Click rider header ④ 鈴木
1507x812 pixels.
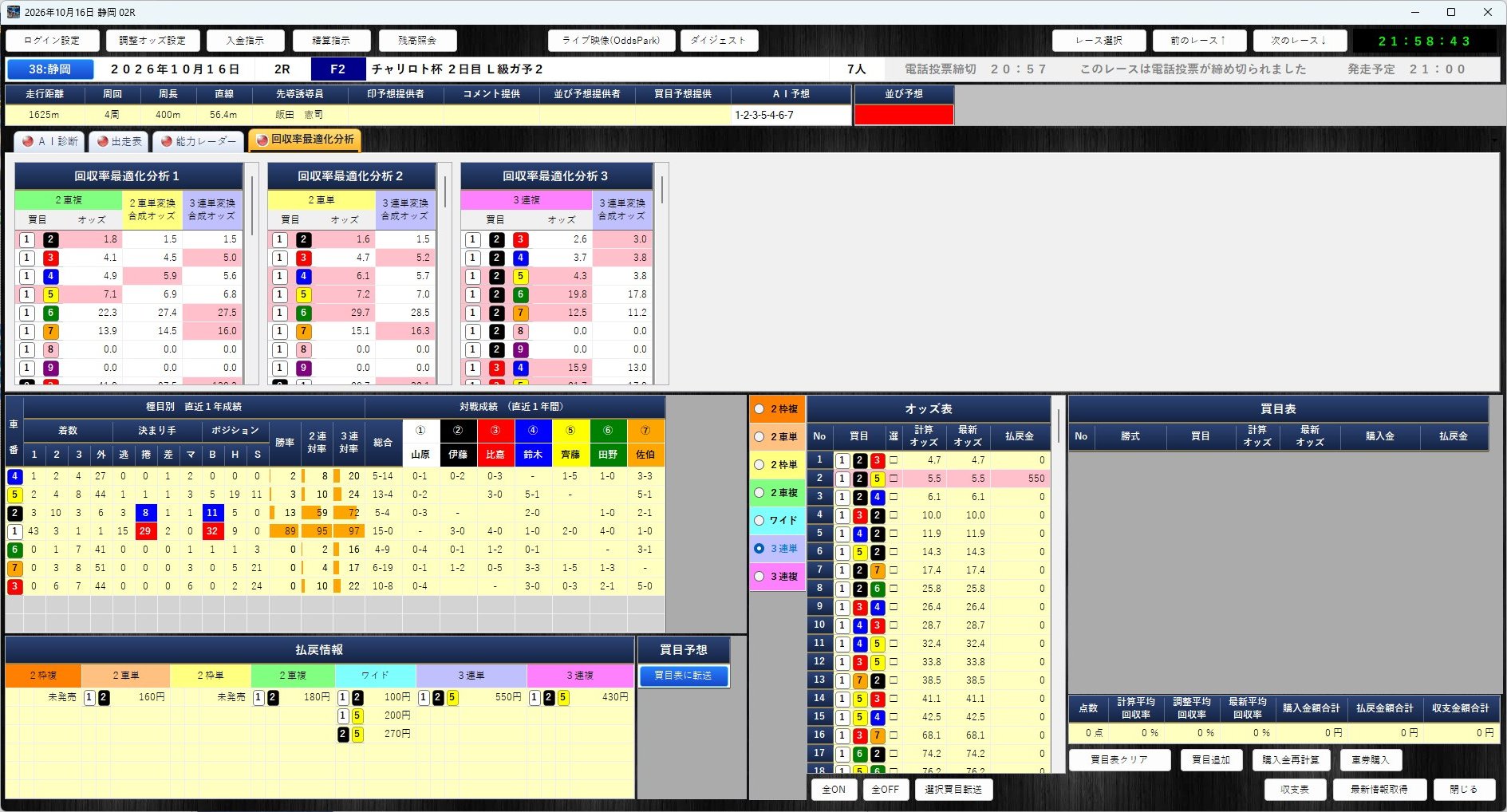coord(533,442)
